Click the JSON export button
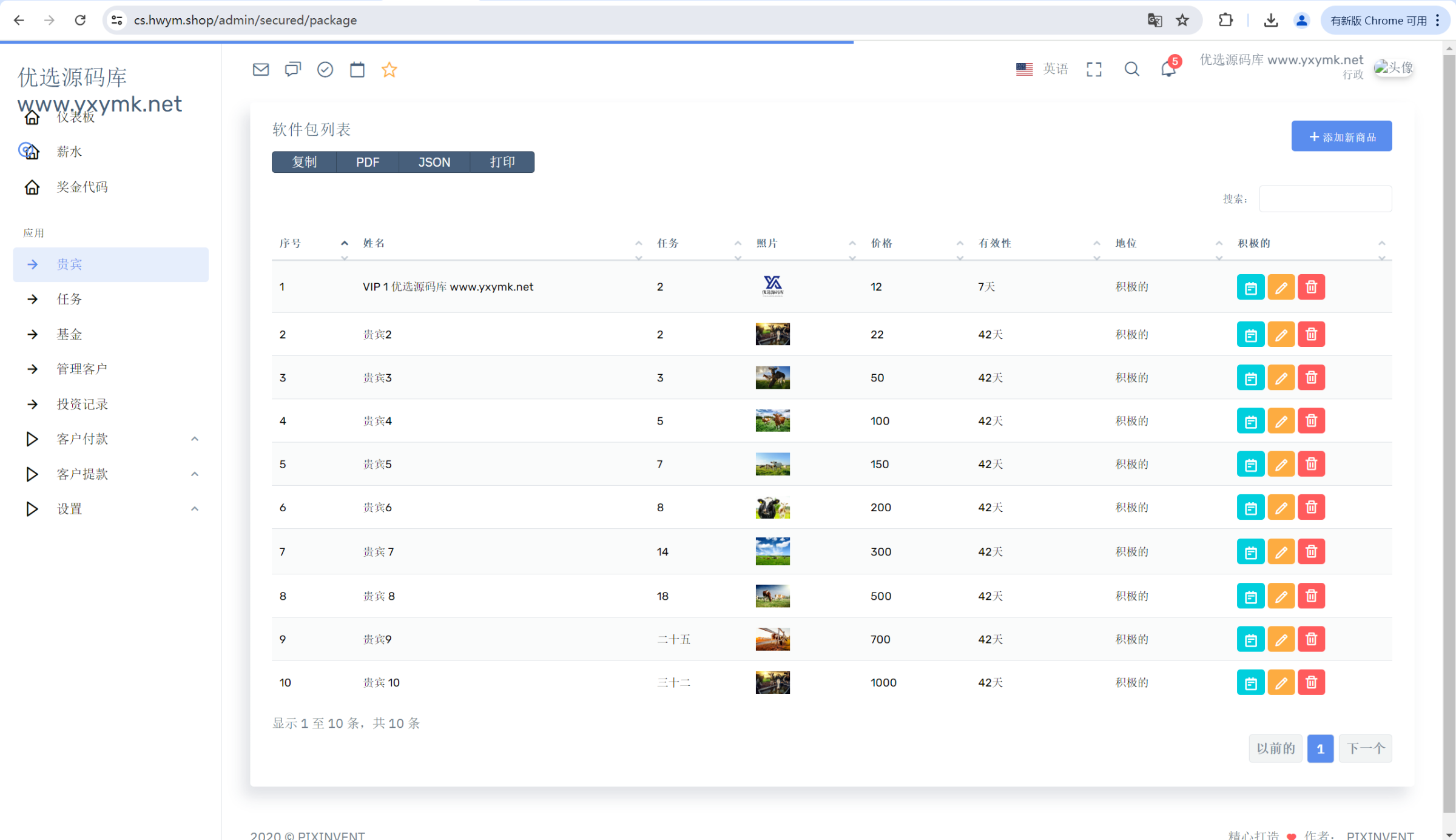This screenshot has width=1456, height=840. 434,162
